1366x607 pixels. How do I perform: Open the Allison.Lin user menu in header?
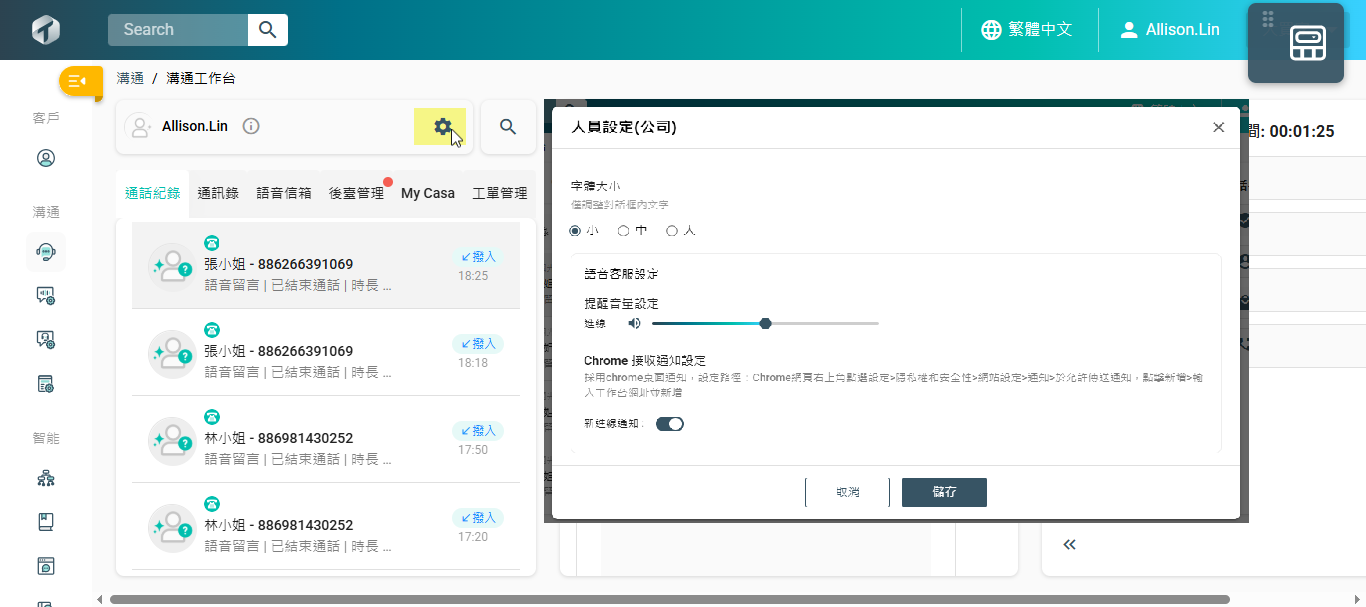click(1170, 29)
